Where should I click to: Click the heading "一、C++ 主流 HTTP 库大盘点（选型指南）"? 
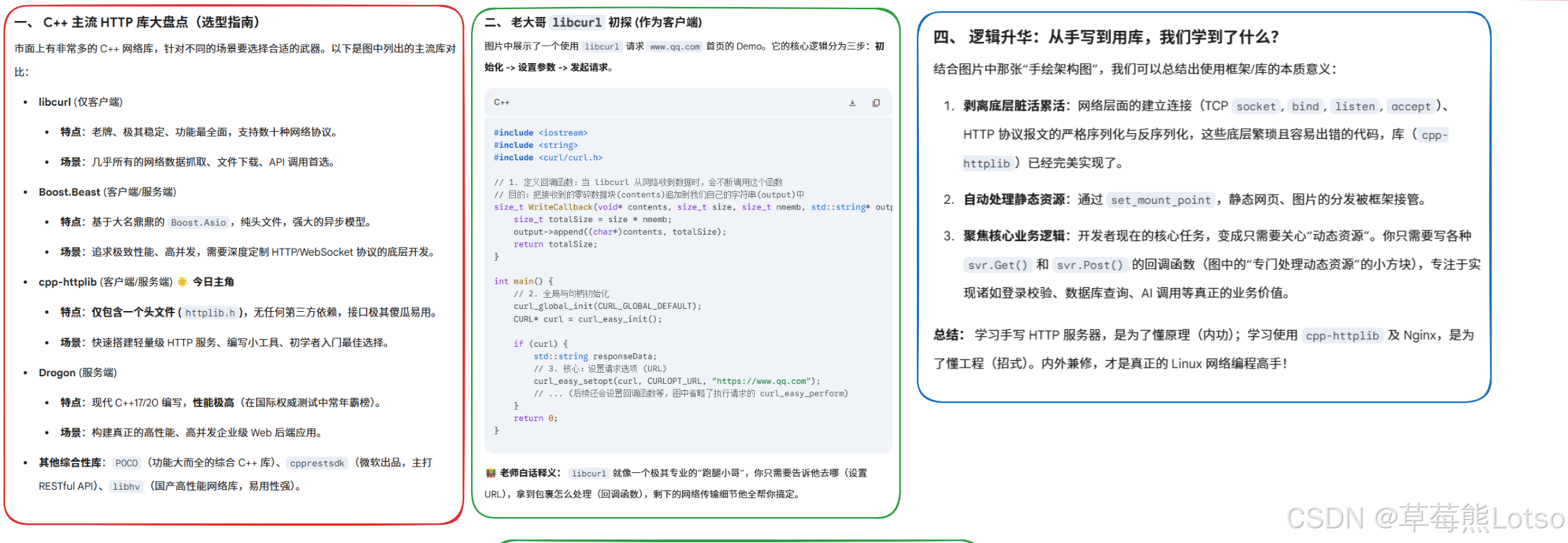click(x=137, y=22)
